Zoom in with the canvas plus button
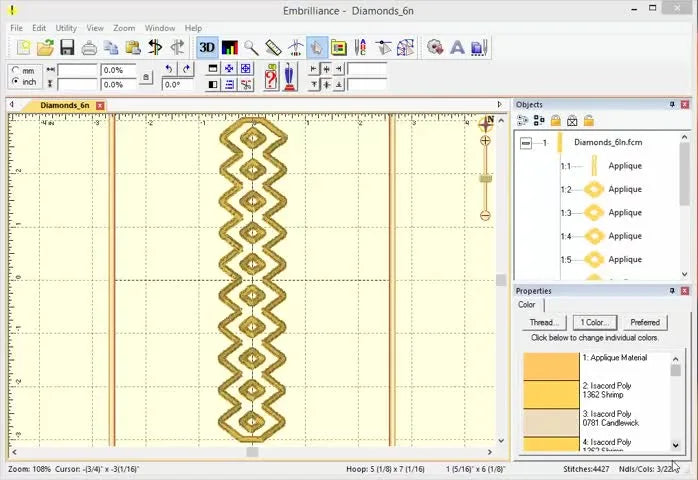Viewport: 698px width, 480px height. pyautogui.click(x=485, y=141)
